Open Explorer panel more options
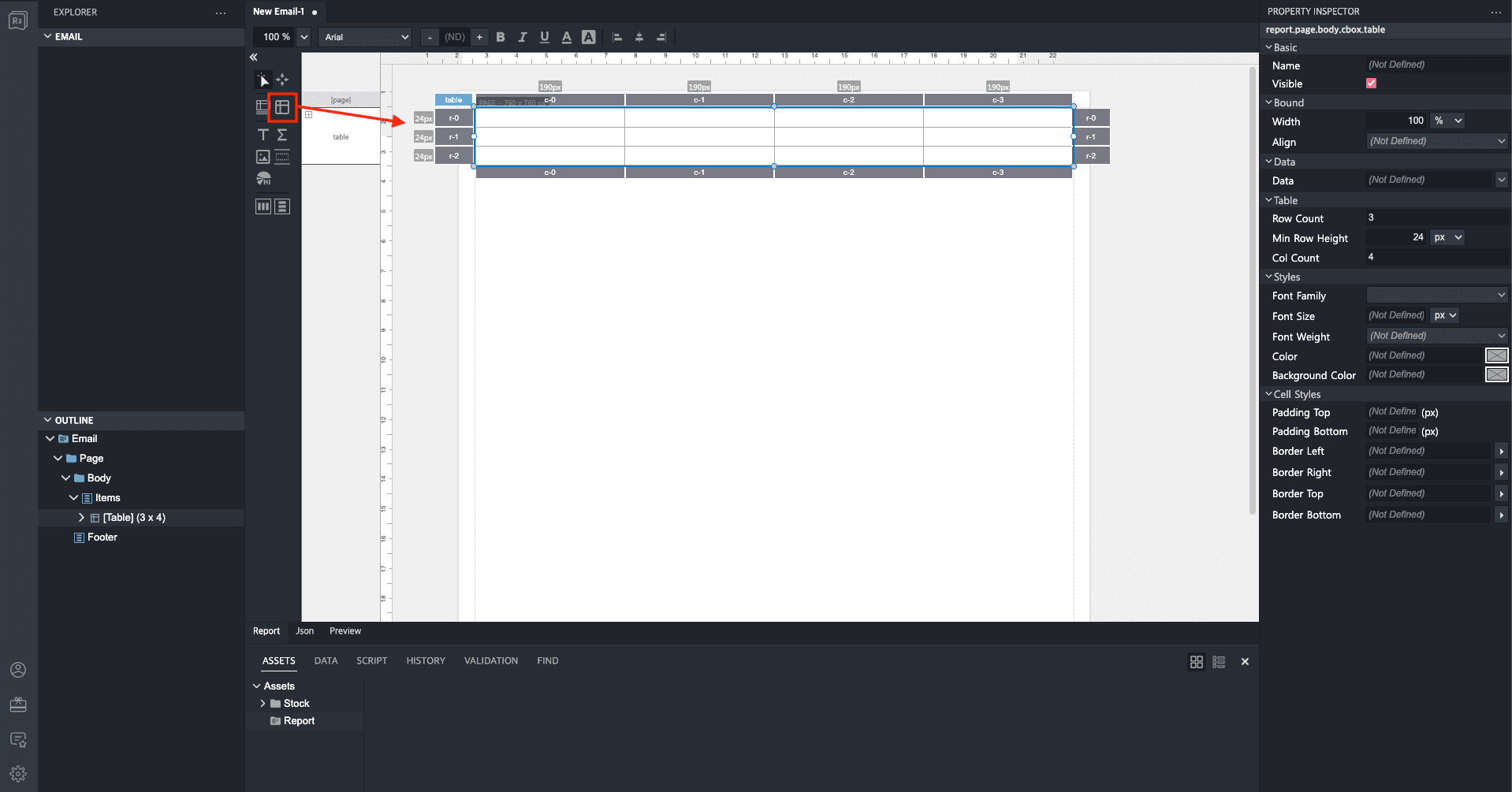 [x=221, y=13]
